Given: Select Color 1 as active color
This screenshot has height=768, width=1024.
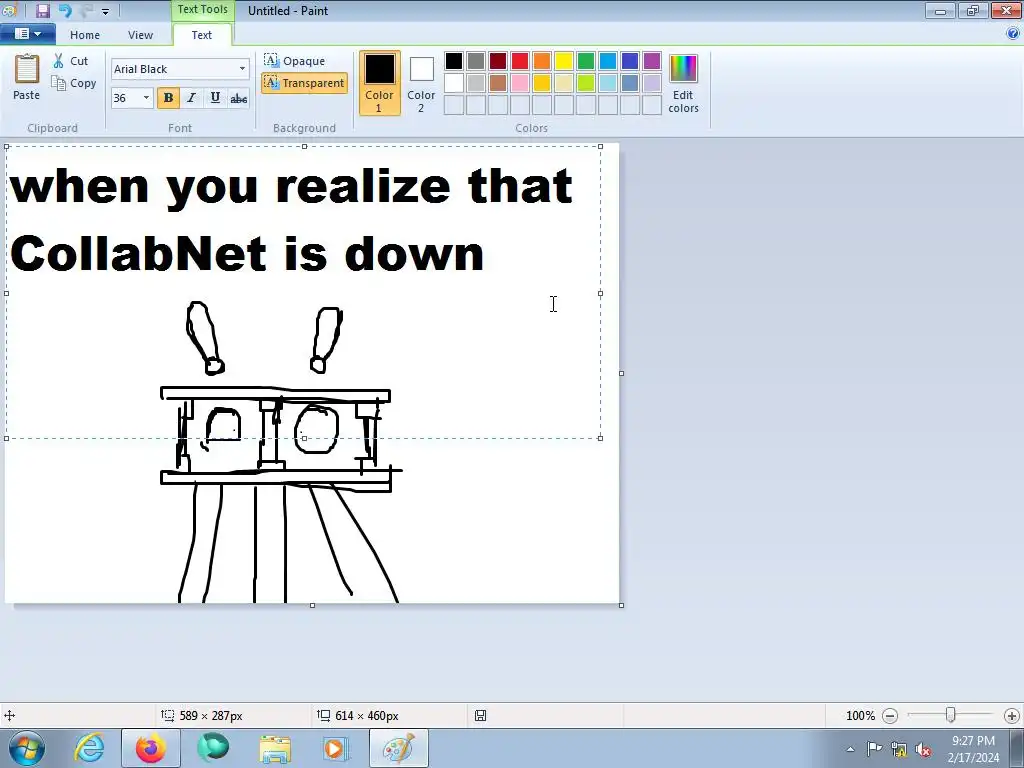Looking at the screenshot, I should click(x=379, y=83).
